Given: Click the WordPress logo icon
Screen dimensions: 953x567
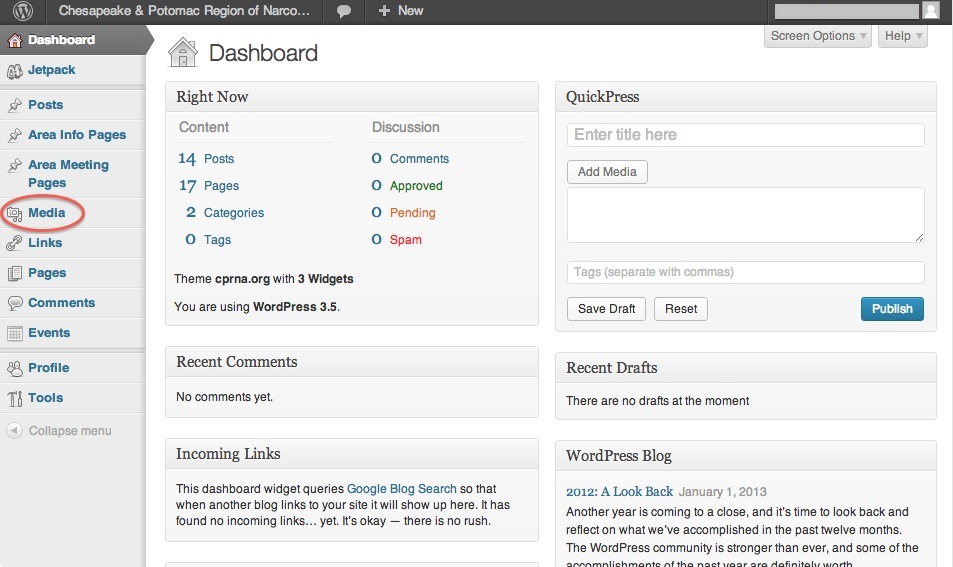Looking at the screenshot, I should [x=22, y=10].
